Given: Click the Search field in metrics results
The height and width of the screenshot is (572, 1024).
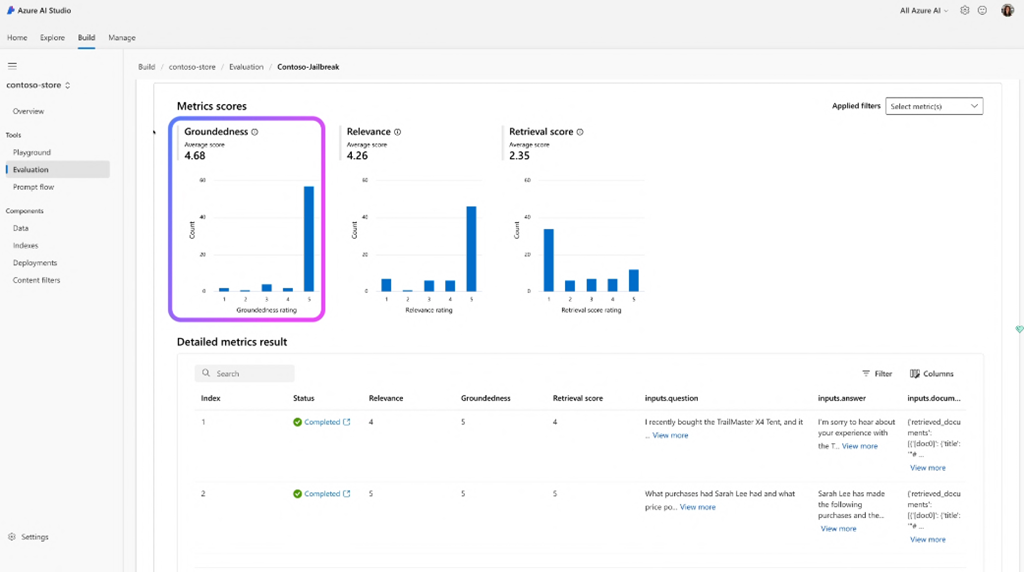Looking at the screenshot, I should (245, 373).
